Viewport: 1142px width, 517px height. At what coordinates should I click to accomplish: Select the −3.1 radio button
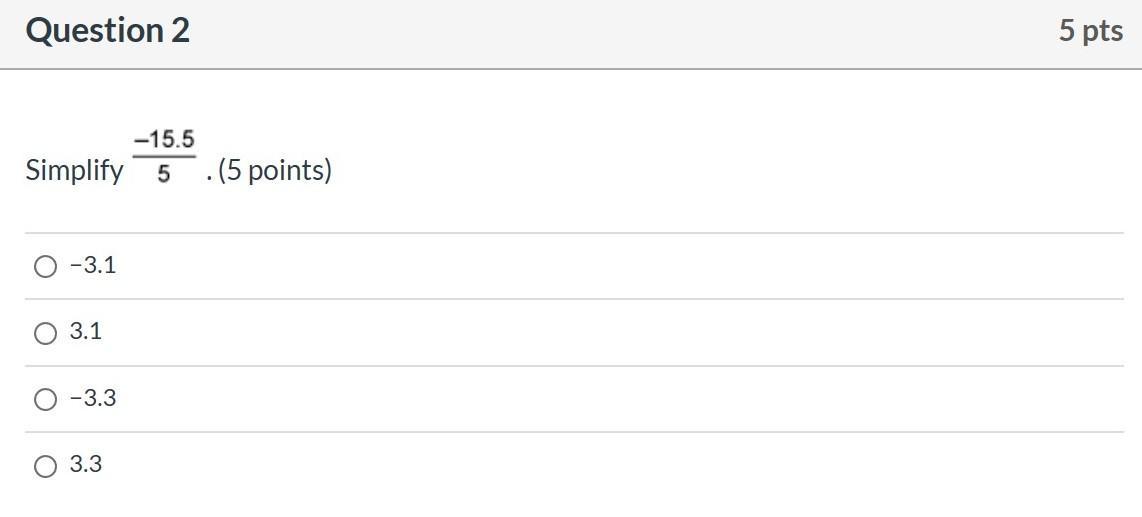pos(45,266)
